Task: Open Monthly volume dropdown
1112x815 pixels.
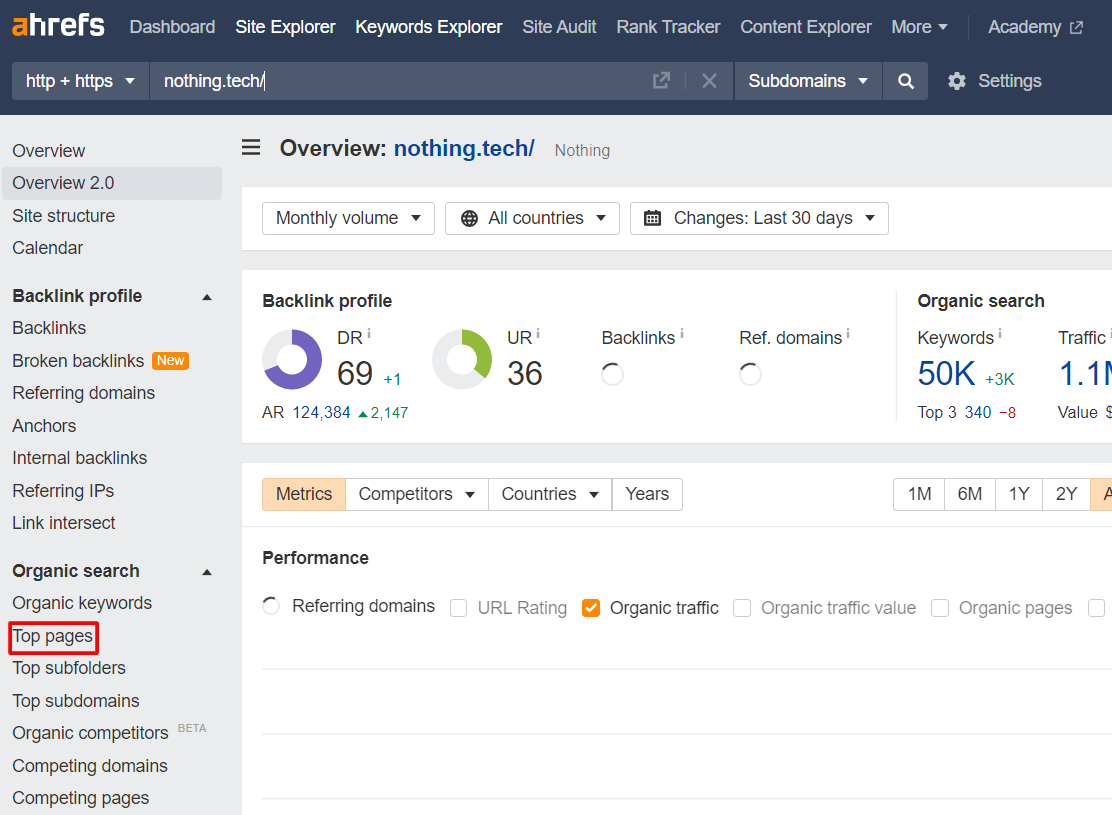Action: pos(348,218)
